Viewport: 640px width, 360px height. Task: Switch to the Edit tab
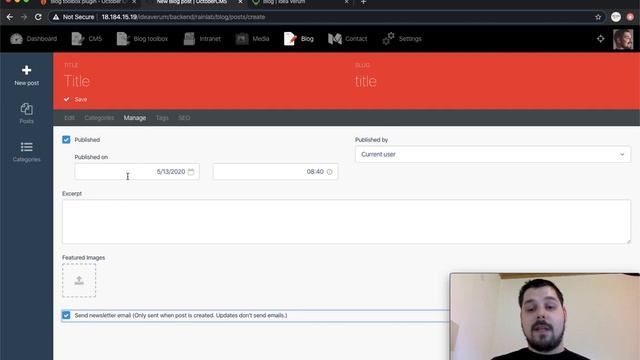(x=69, y=118)
